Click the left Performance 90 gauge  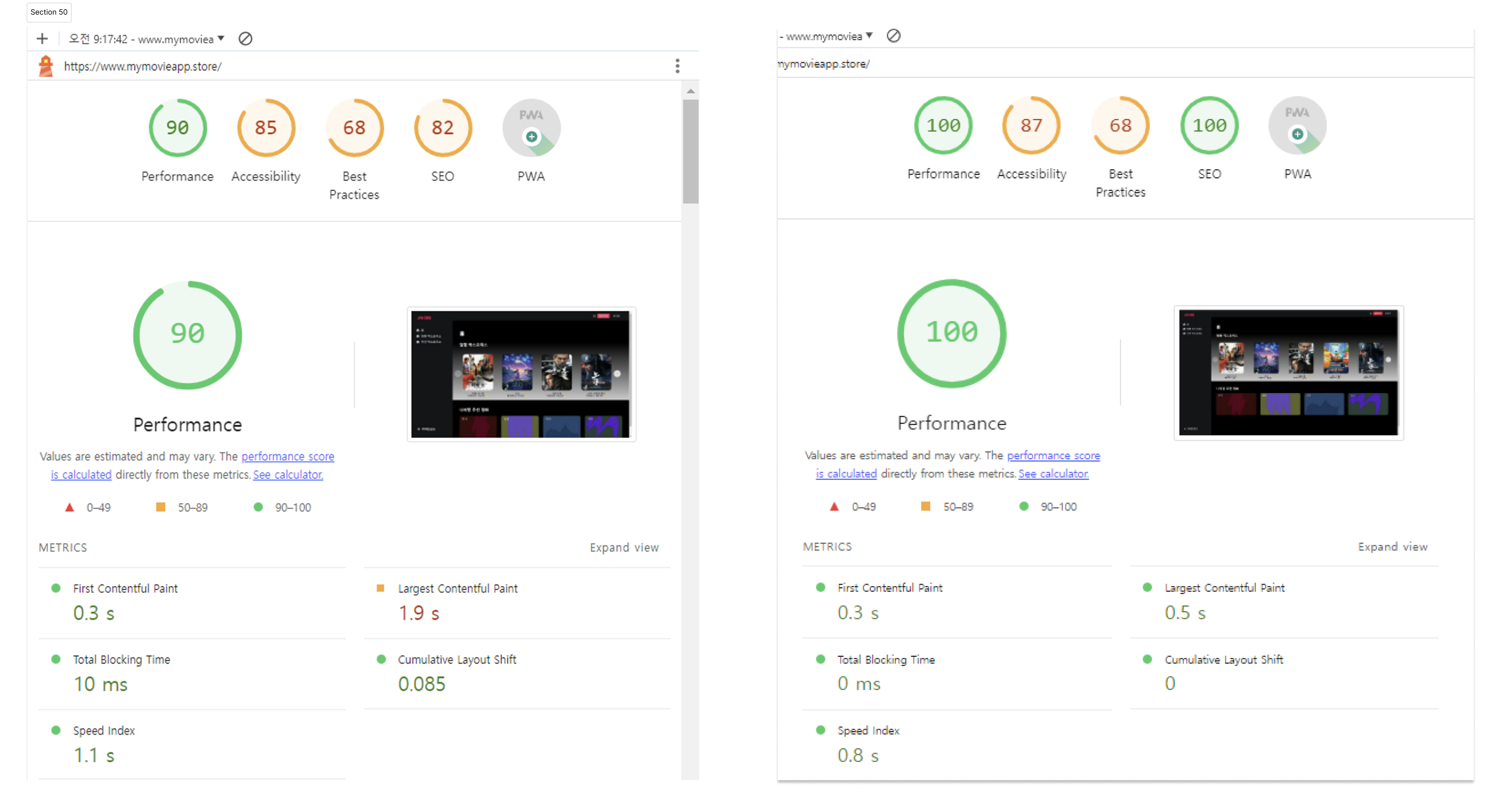[177, 128]
